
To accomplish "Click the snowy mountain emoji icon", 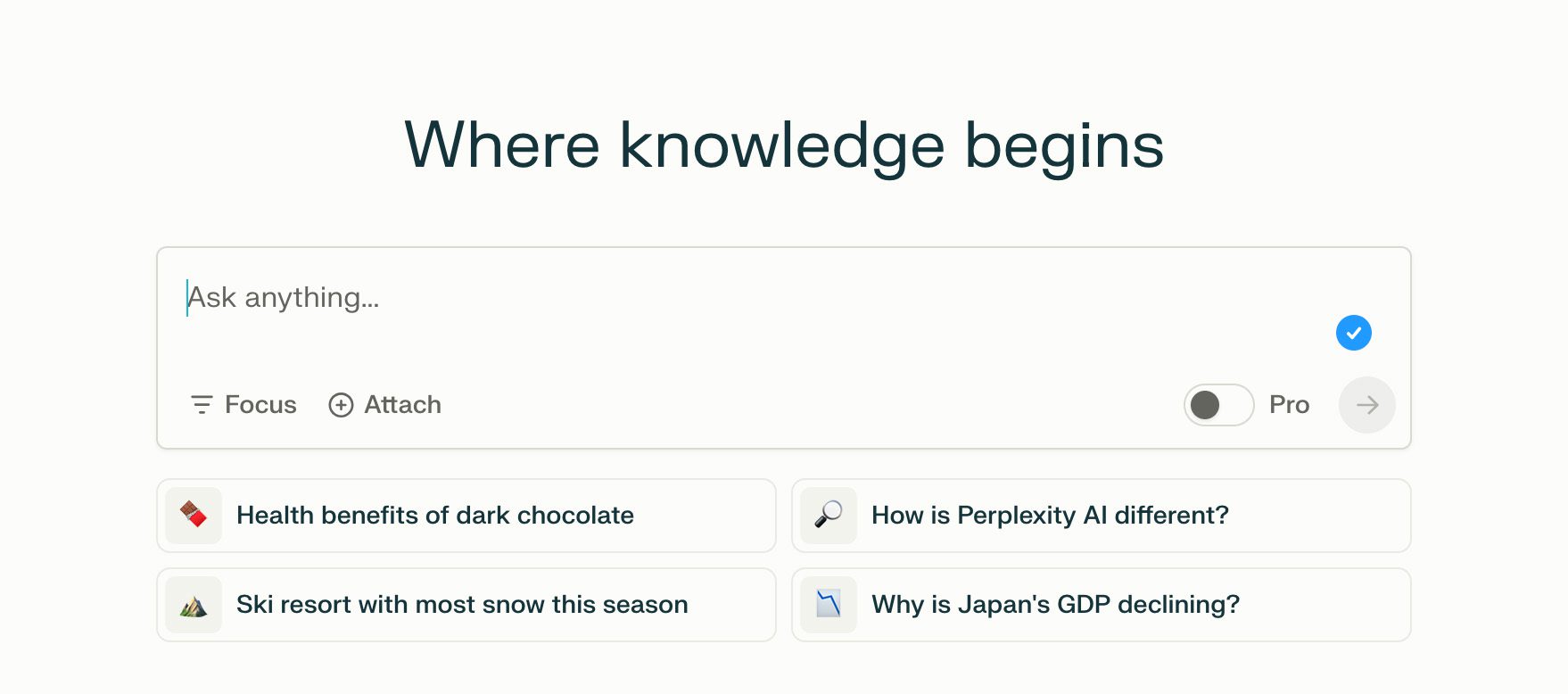I will [x=194, y=605].
